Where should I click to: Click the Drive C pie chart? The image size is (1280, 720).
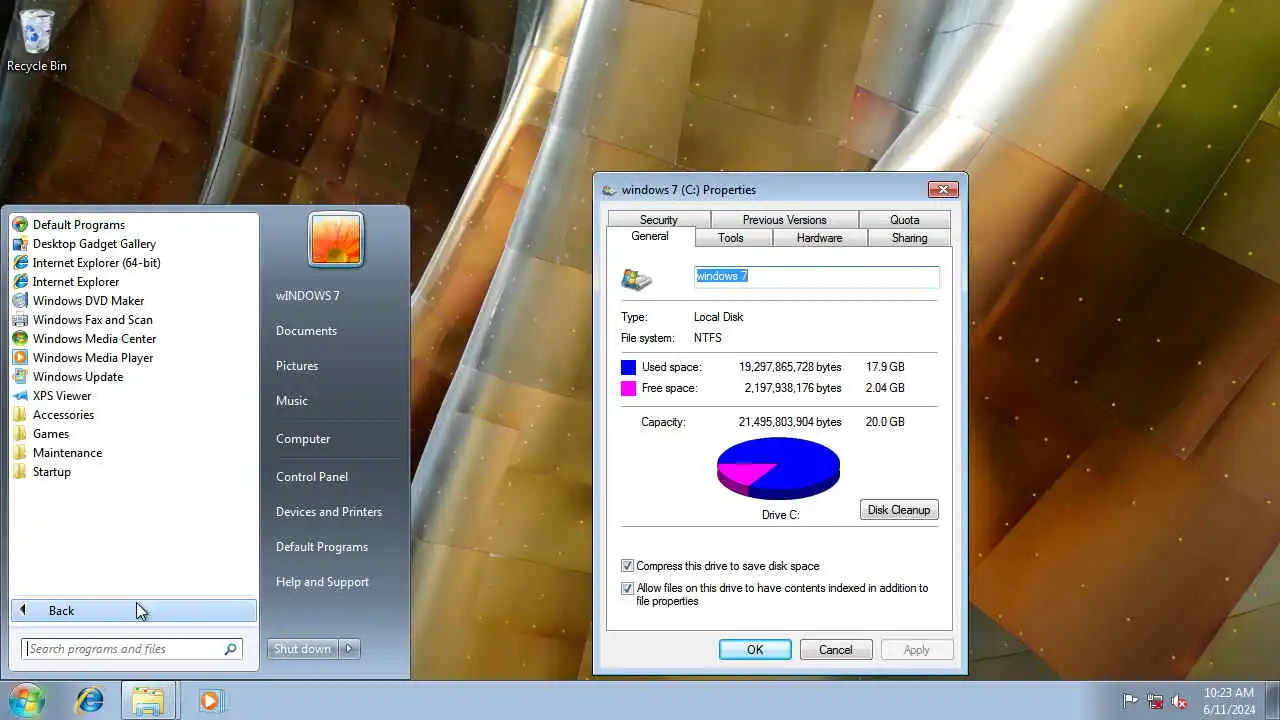[x=778, y=468]
